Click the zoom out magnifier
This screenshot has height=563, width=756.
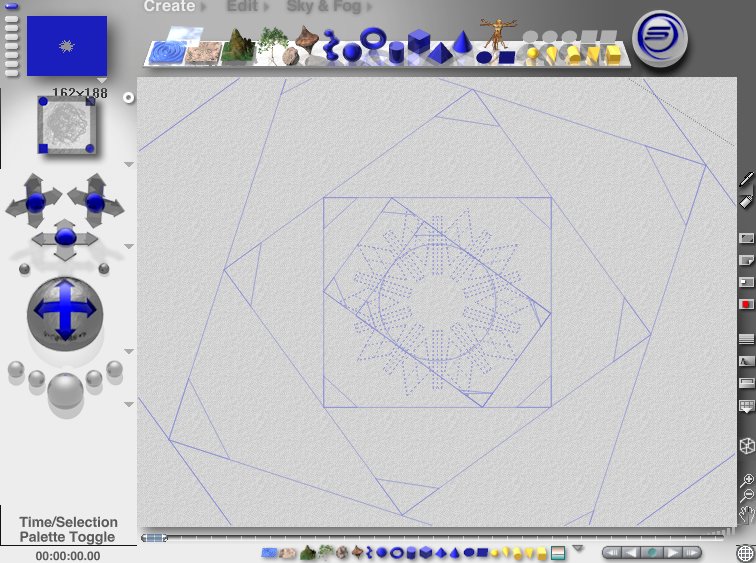coord(747,495)
